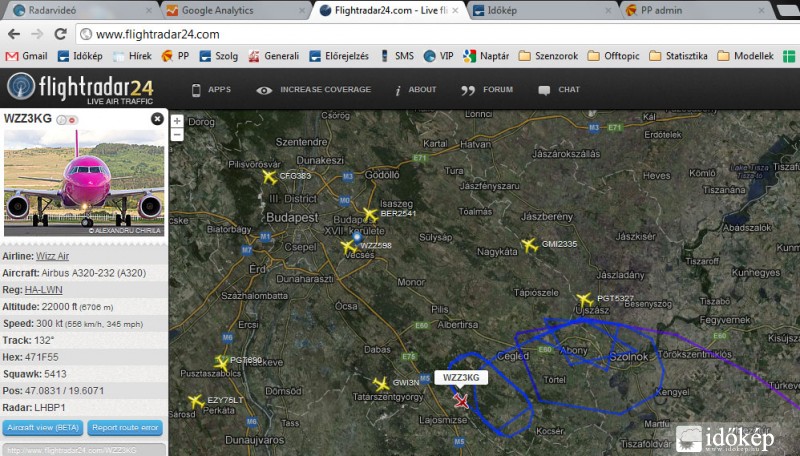The image size is (800, 456).
Task: Open the Generali bookmark
Action: [273, 56]
